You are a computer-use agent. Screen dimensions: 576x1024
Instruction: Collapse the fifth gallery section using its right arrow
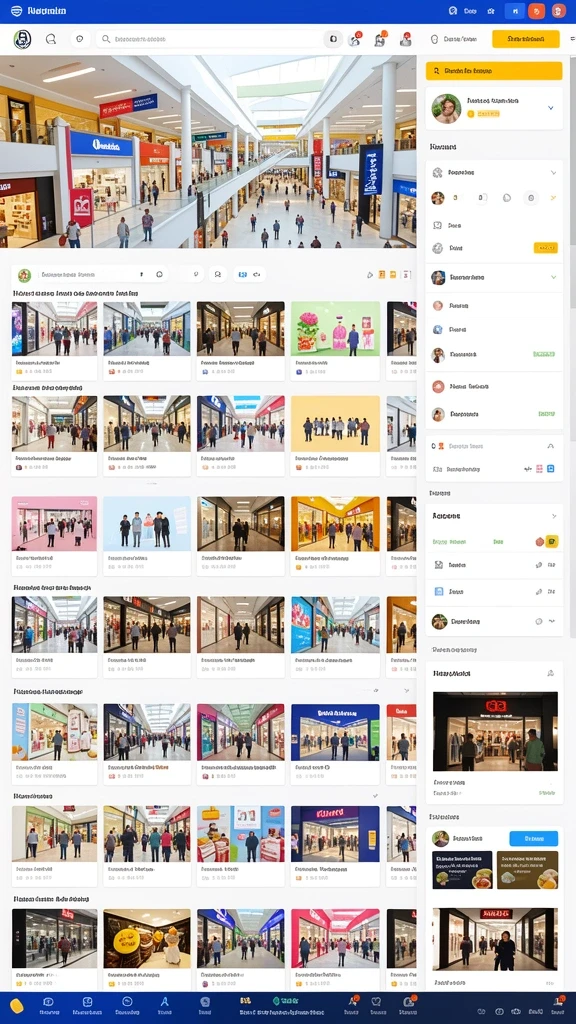[406, 690]
